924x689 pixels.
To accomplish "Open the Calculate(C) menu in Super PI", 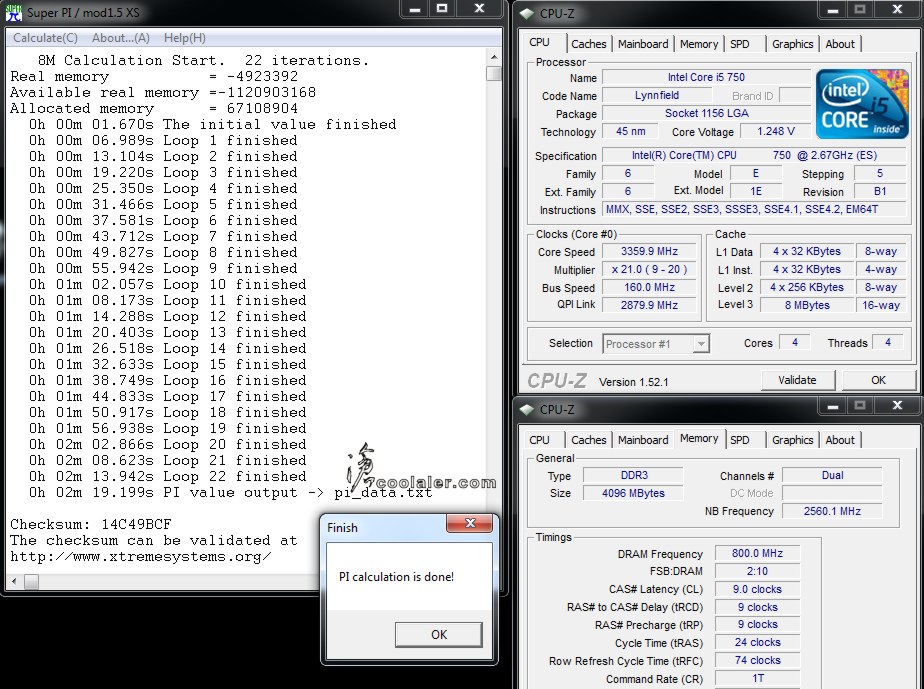I will pyautogui.click(x=45, y=38).
